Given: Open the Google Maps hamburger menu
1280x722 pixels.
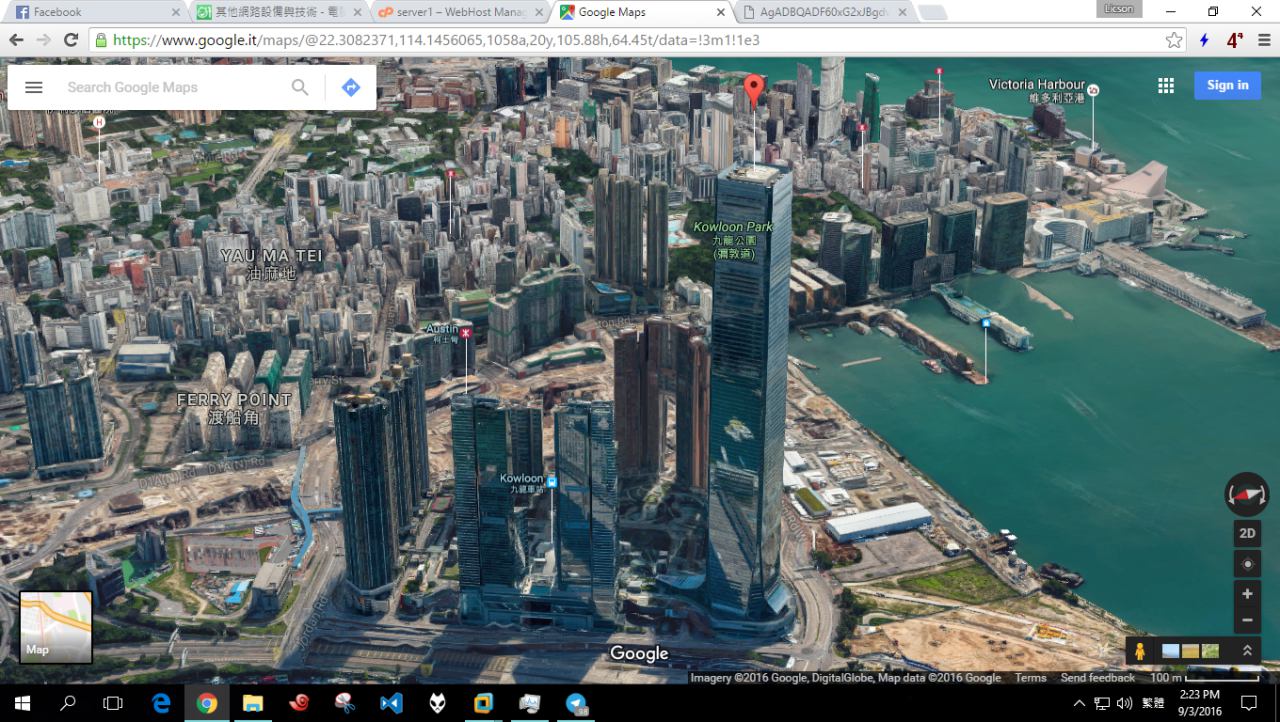Looking at the screenshot, I should point(34,87).
